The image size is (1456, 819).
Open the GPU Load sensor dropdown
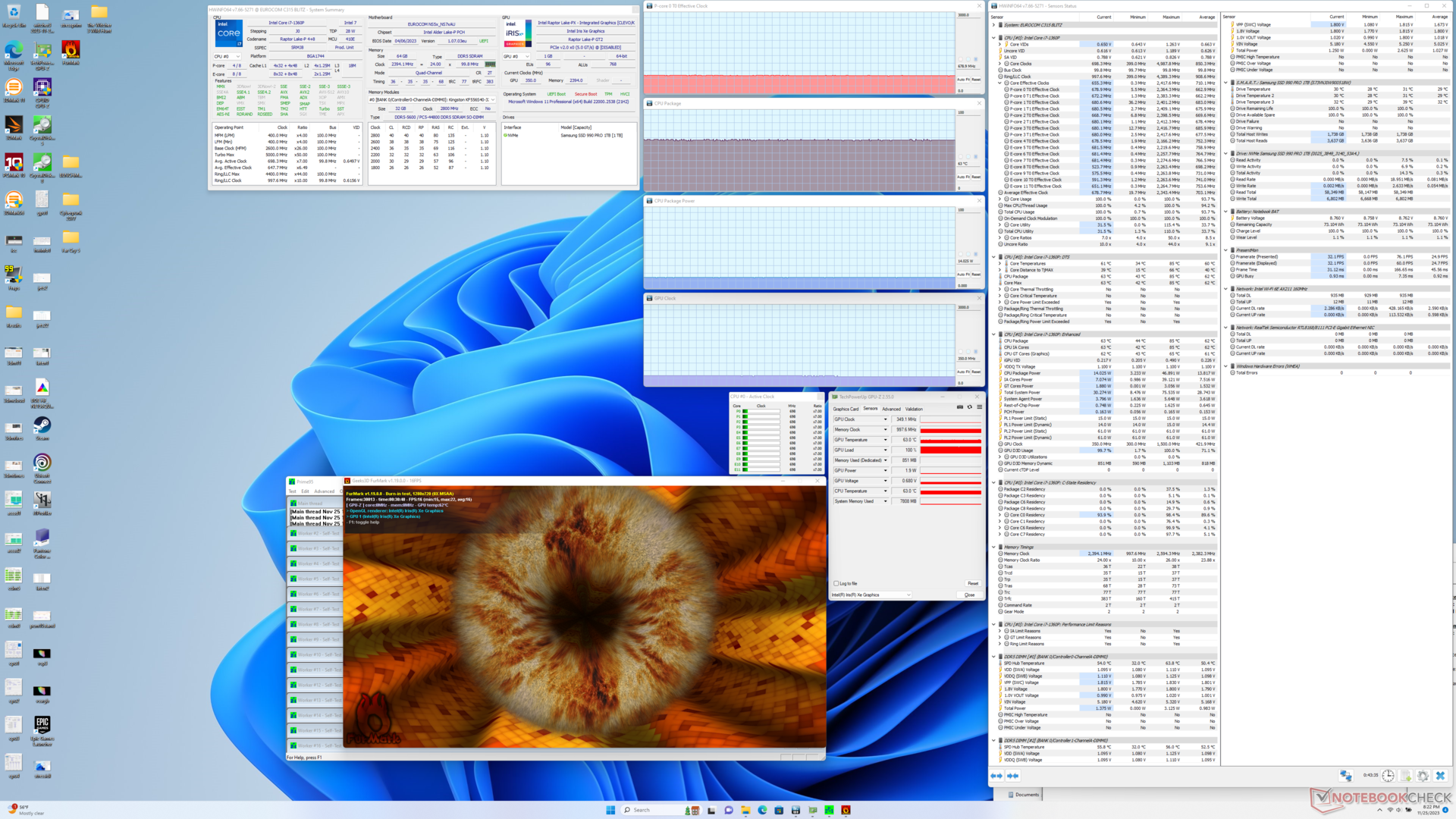tap(885, 450)
